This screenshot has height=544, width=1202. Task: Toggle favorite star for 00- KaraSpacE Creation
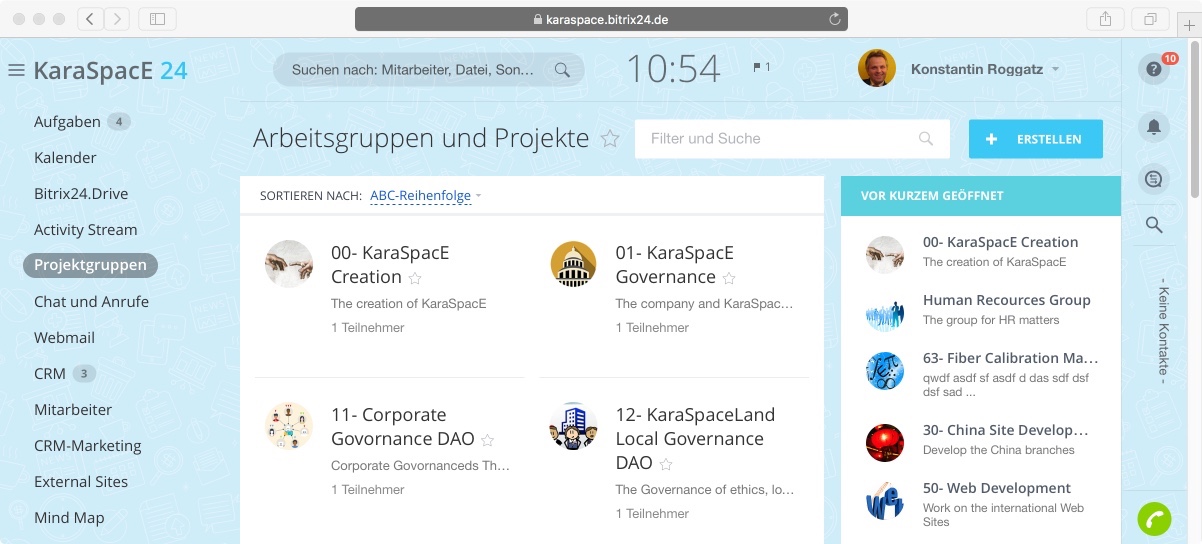[x=415, y=278]
